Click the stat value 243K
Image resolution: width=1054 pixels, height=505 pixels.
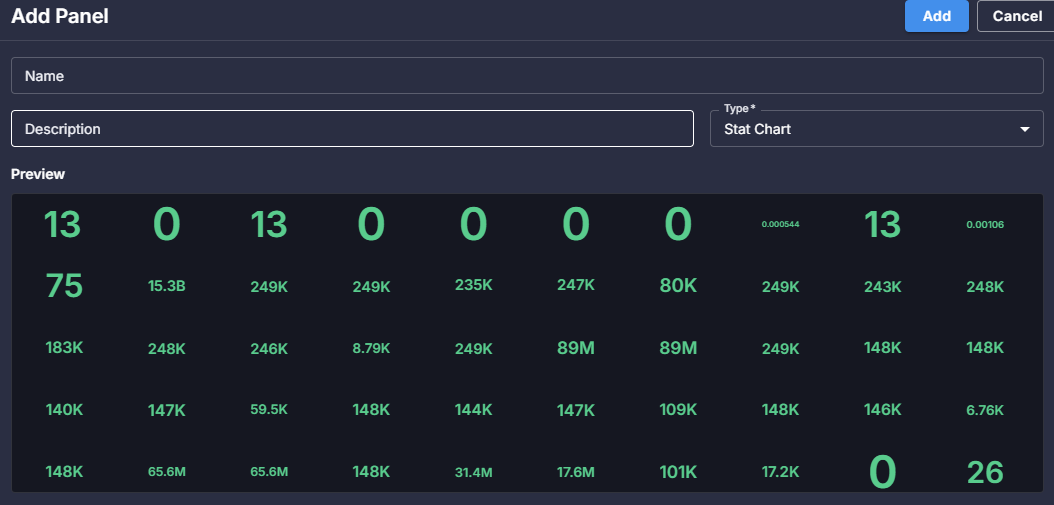883,287
